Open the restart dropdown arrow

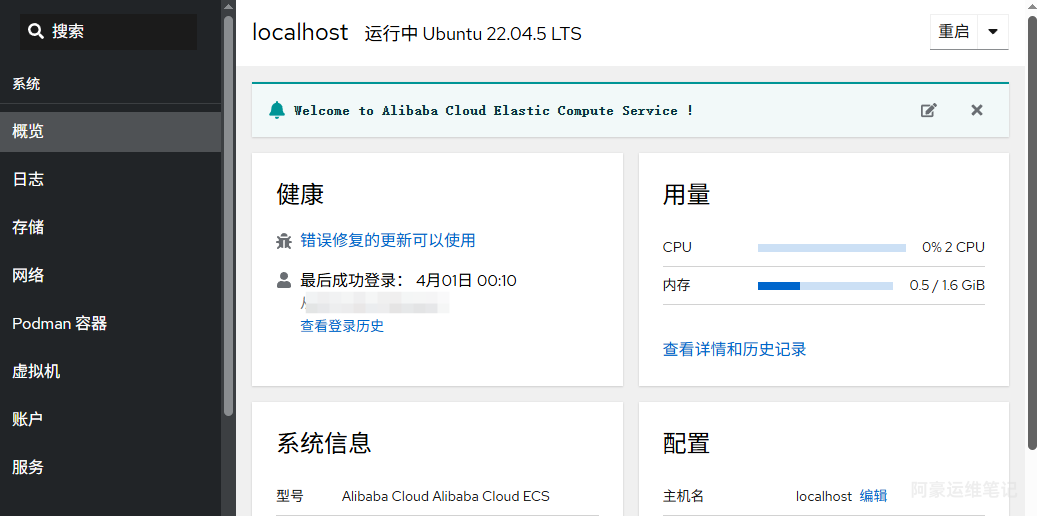(x=993, y=32)
